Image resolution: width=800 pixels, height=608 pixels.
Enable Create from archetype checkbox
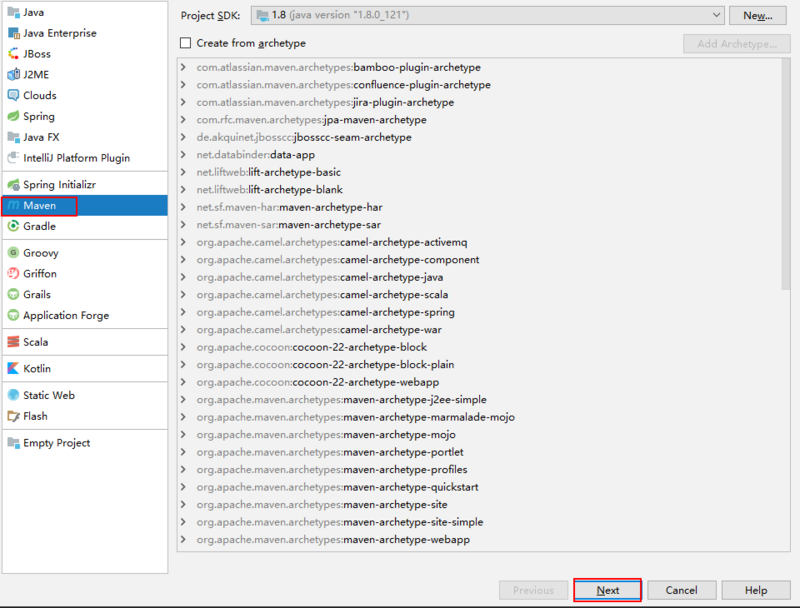pos(186,43)
